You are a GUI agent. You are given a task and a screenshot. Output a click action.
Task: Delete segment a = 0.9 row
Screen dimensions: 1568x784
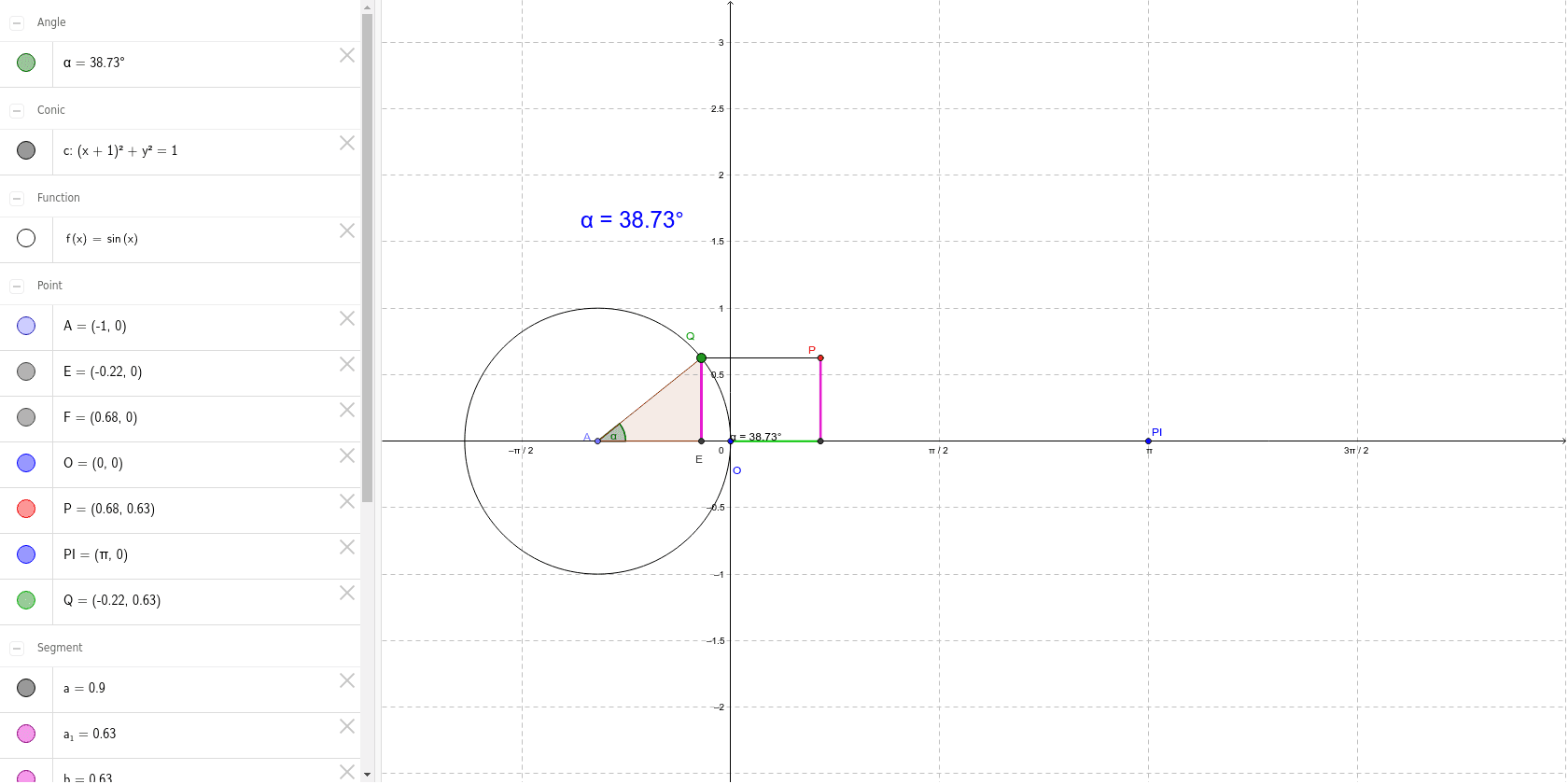(x=347, y=680)
